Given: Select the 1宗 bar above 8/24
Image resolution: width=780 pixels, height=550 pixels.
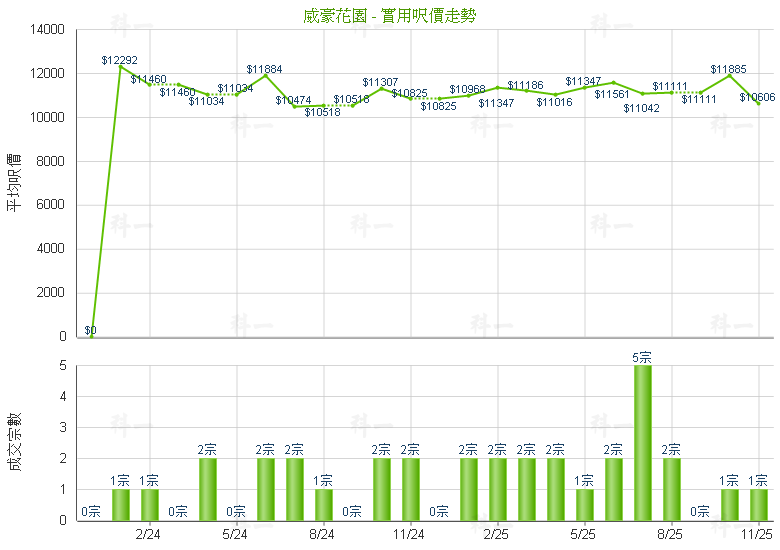Looking at the screenshot, I should pos(323,504).
